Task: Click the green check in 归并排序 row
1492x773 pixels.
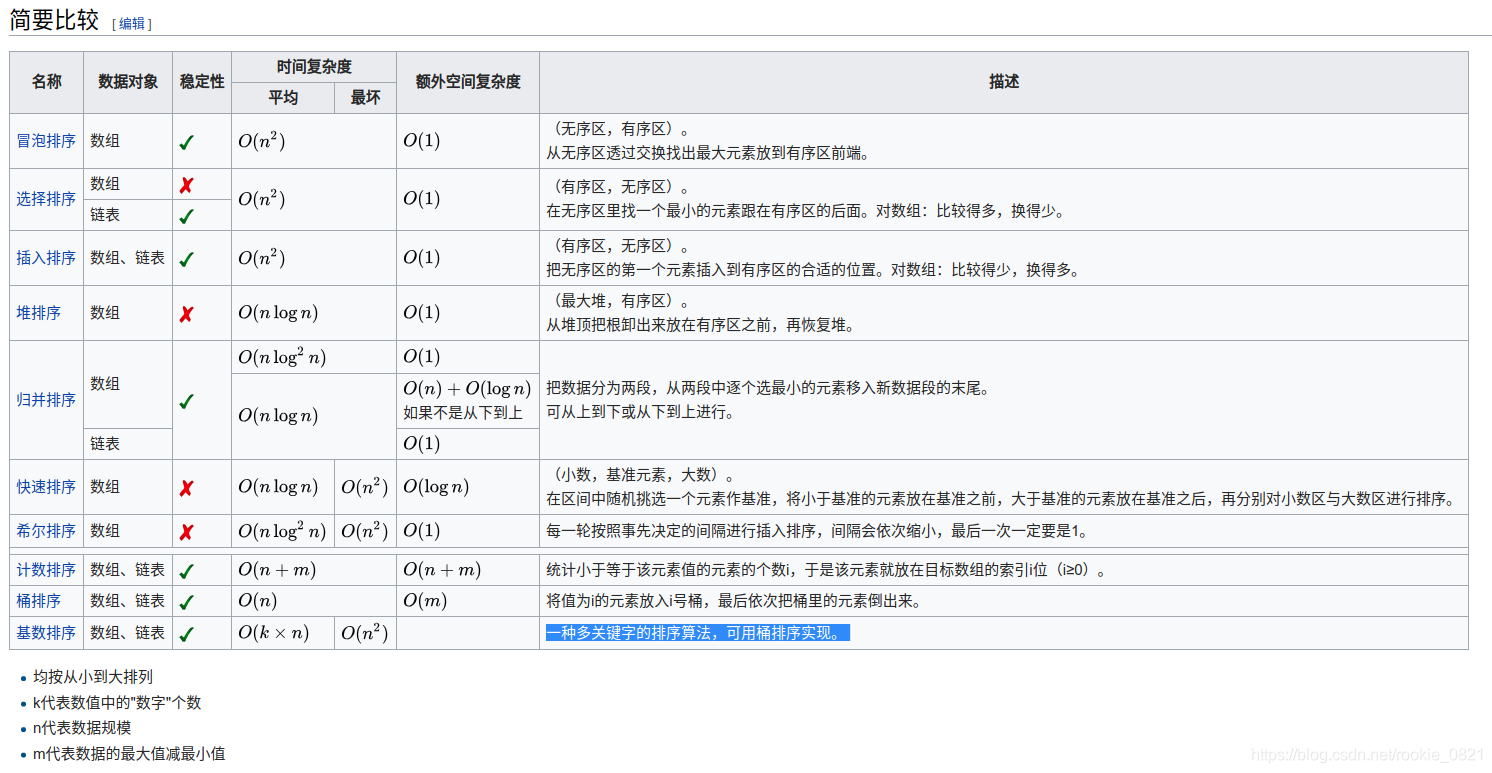Action: (186, 401)
